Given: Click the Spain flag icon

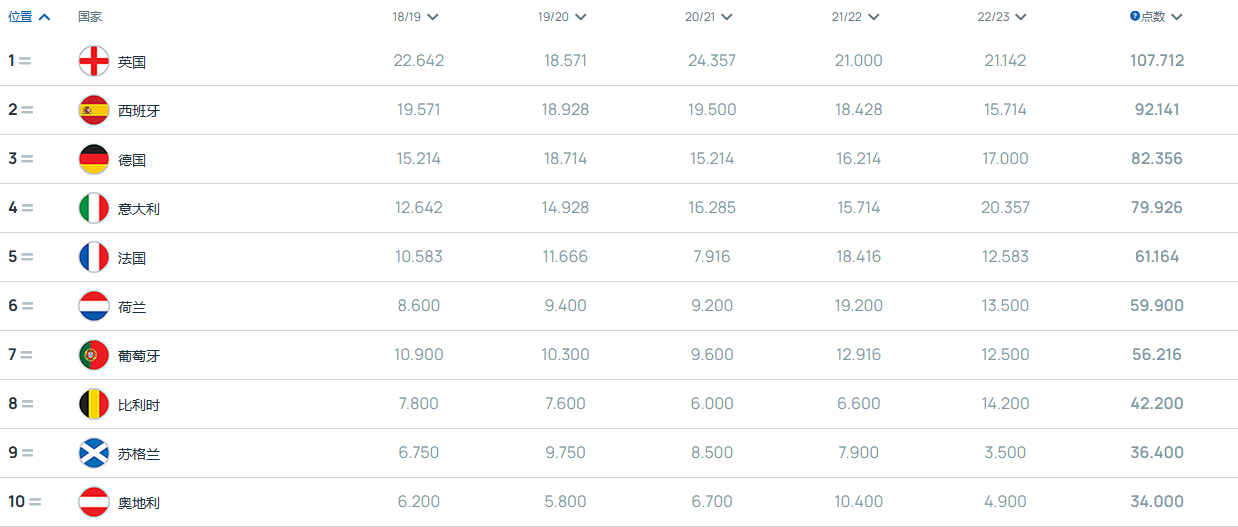Looking at the screenshot, I should (x=94, y=110).
